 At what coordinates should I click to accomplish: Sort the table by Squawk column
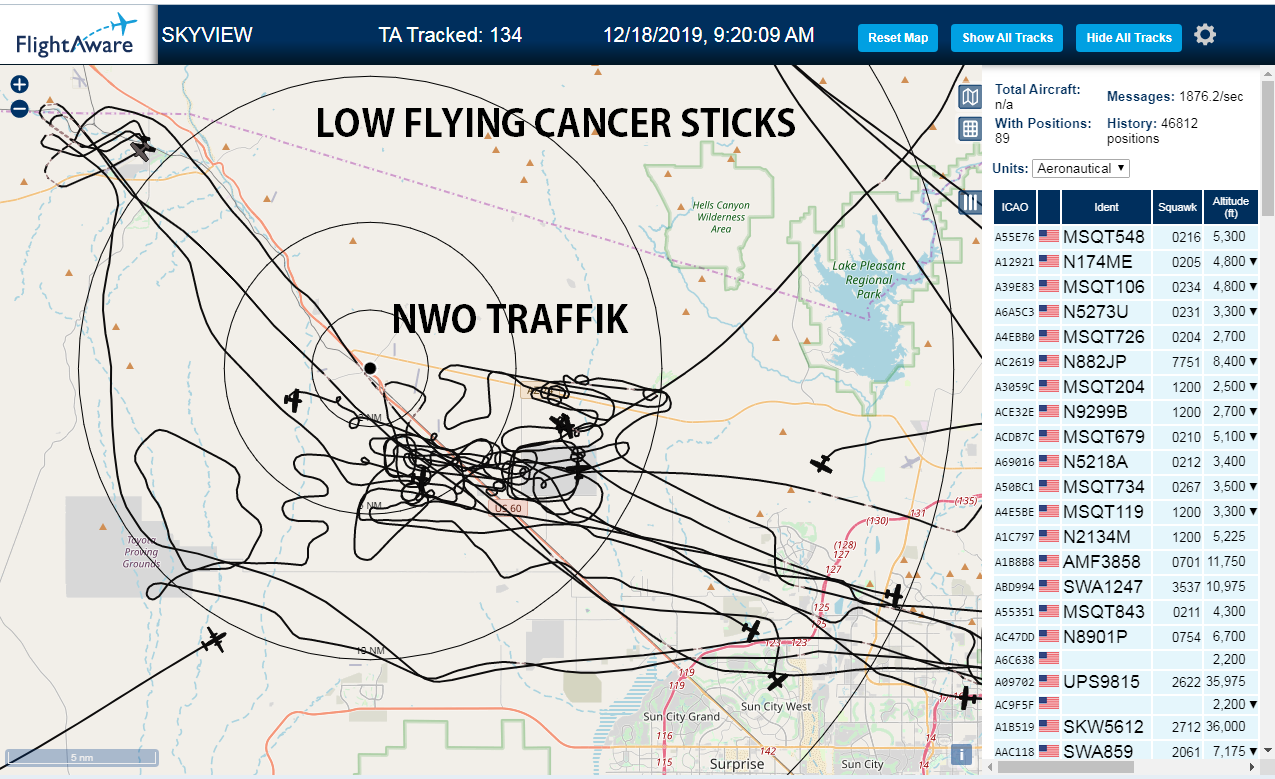tap(1177, 207)
